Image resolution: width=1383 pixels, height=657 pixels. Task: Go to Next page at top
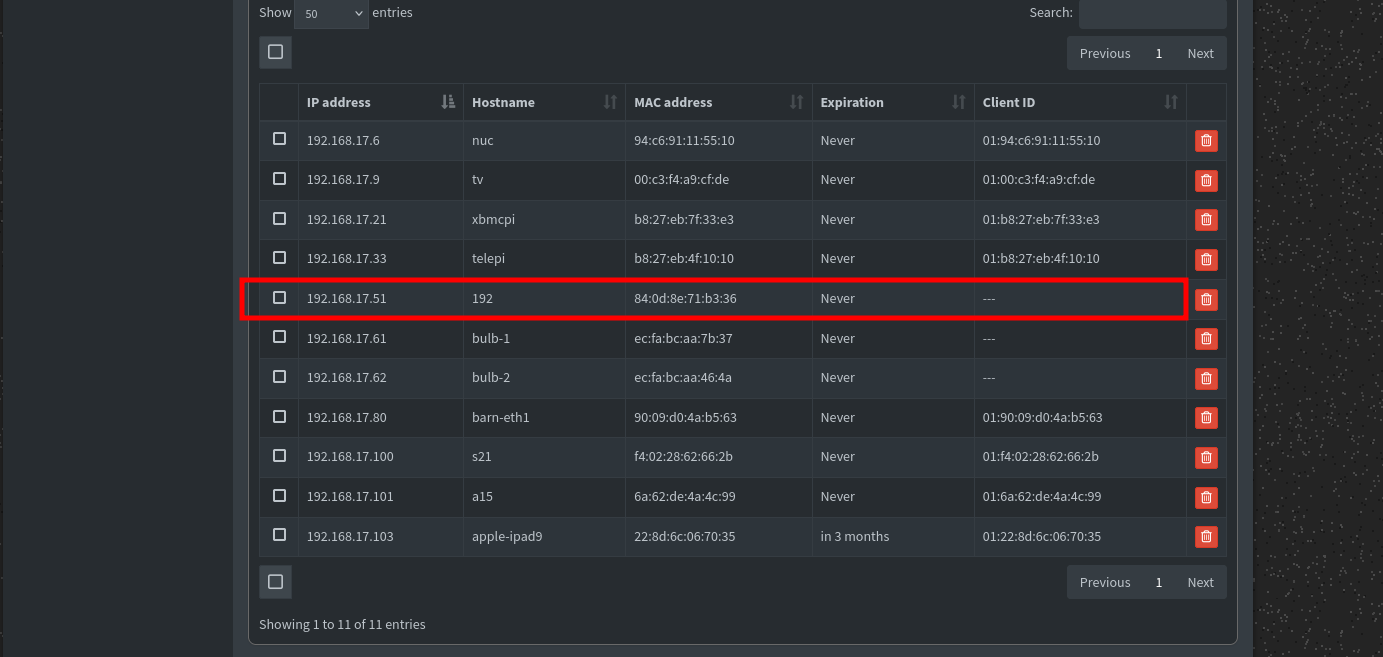1200,53
